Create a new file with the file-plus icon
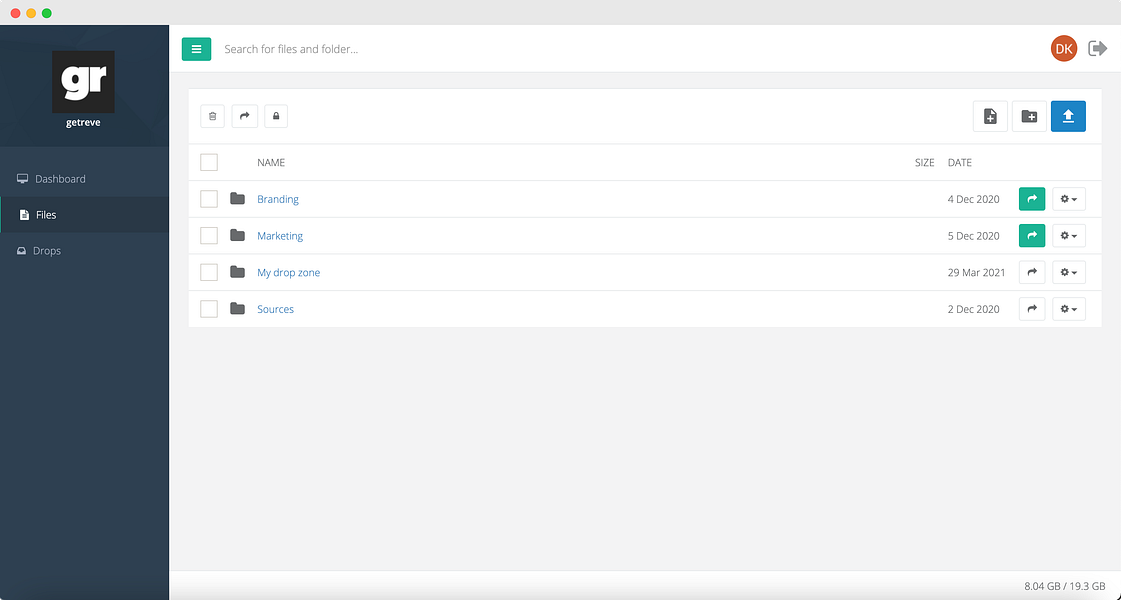Screen dimensions: 1121x600 (990, 117)
